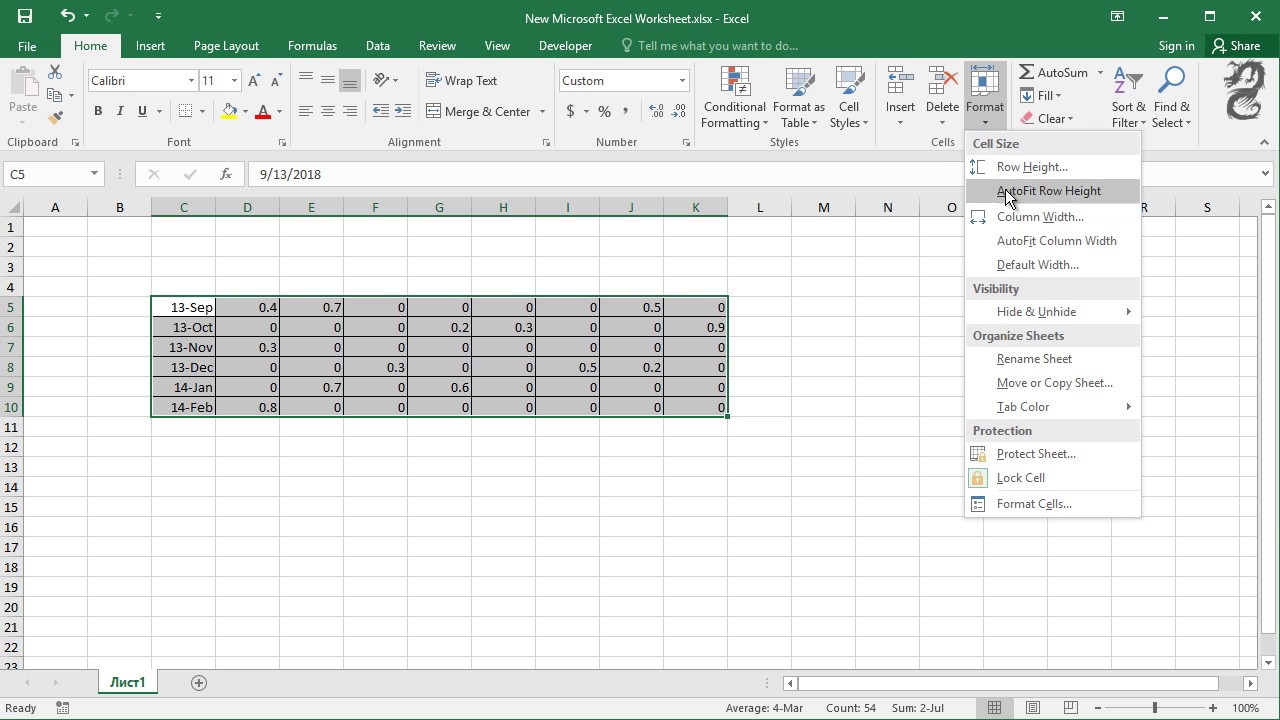Click Sign in link

[x=1176, y=46]
